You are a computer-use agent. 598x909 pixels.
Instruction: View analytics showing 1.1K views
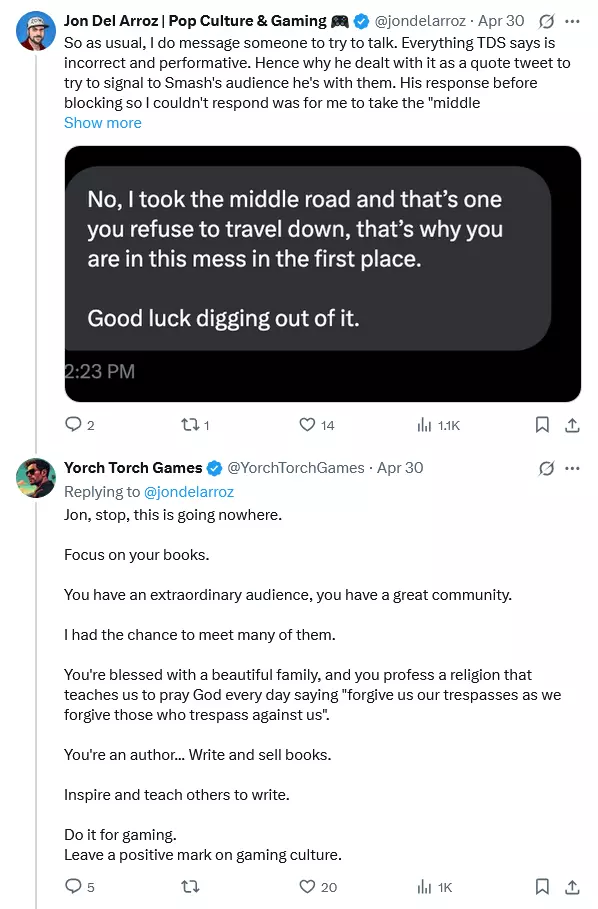[438, 426]
